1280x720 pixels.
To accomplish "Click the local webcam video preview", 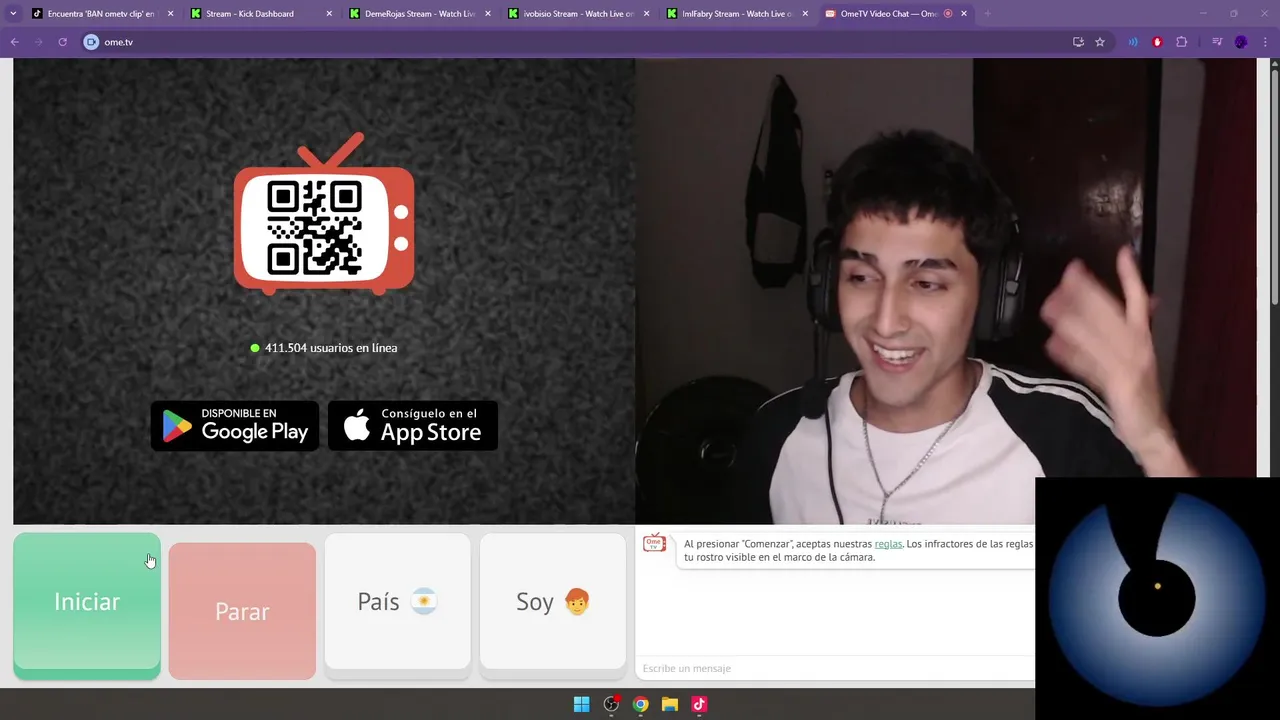I will coord(945,291).
